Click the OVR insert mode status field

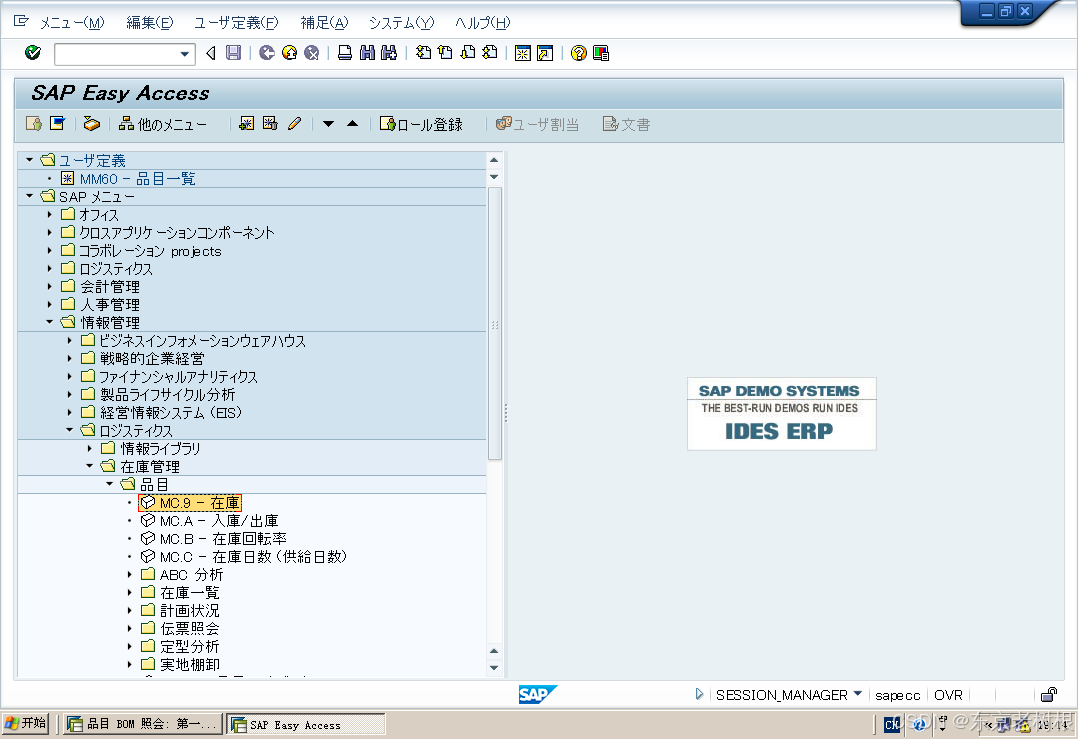click(949, 695)
